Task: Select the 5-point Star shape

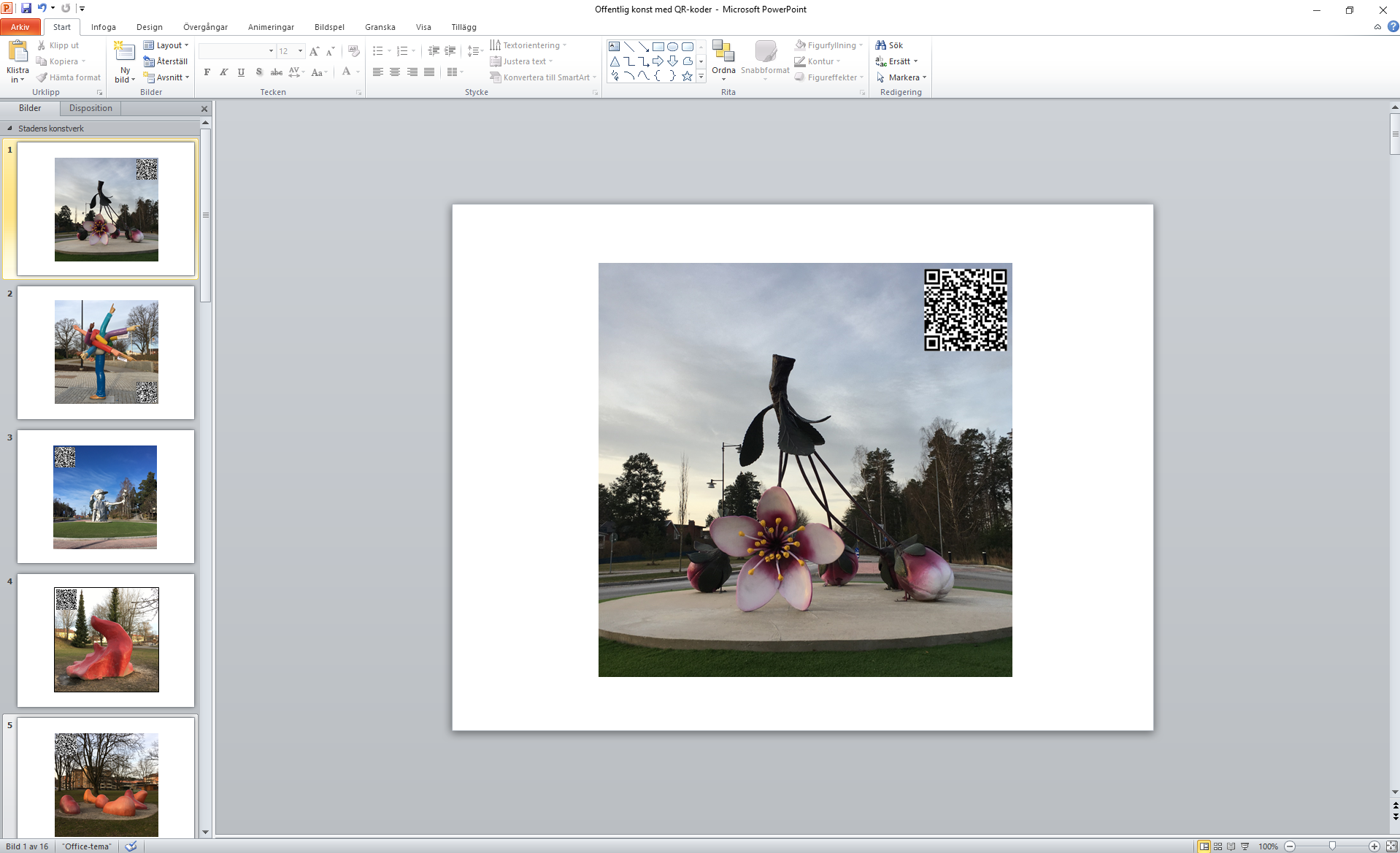Action: [687, 76]
